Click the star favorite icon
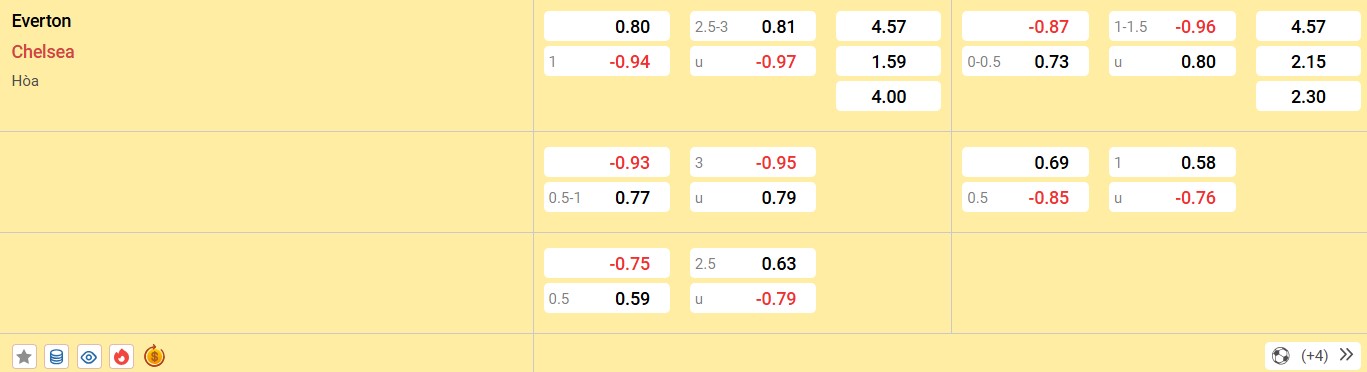1367x372 pixels. [x=25, y=356]
